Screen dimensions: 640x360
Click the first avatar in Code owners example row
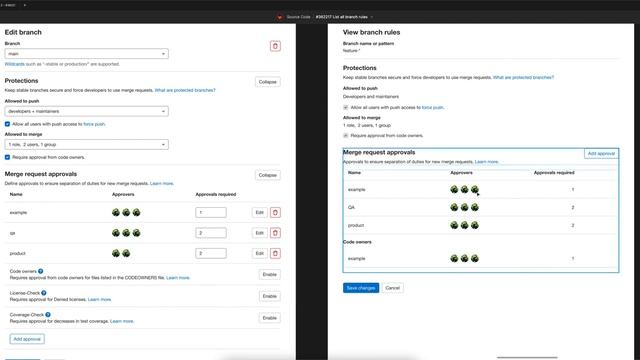pos(454,258)
